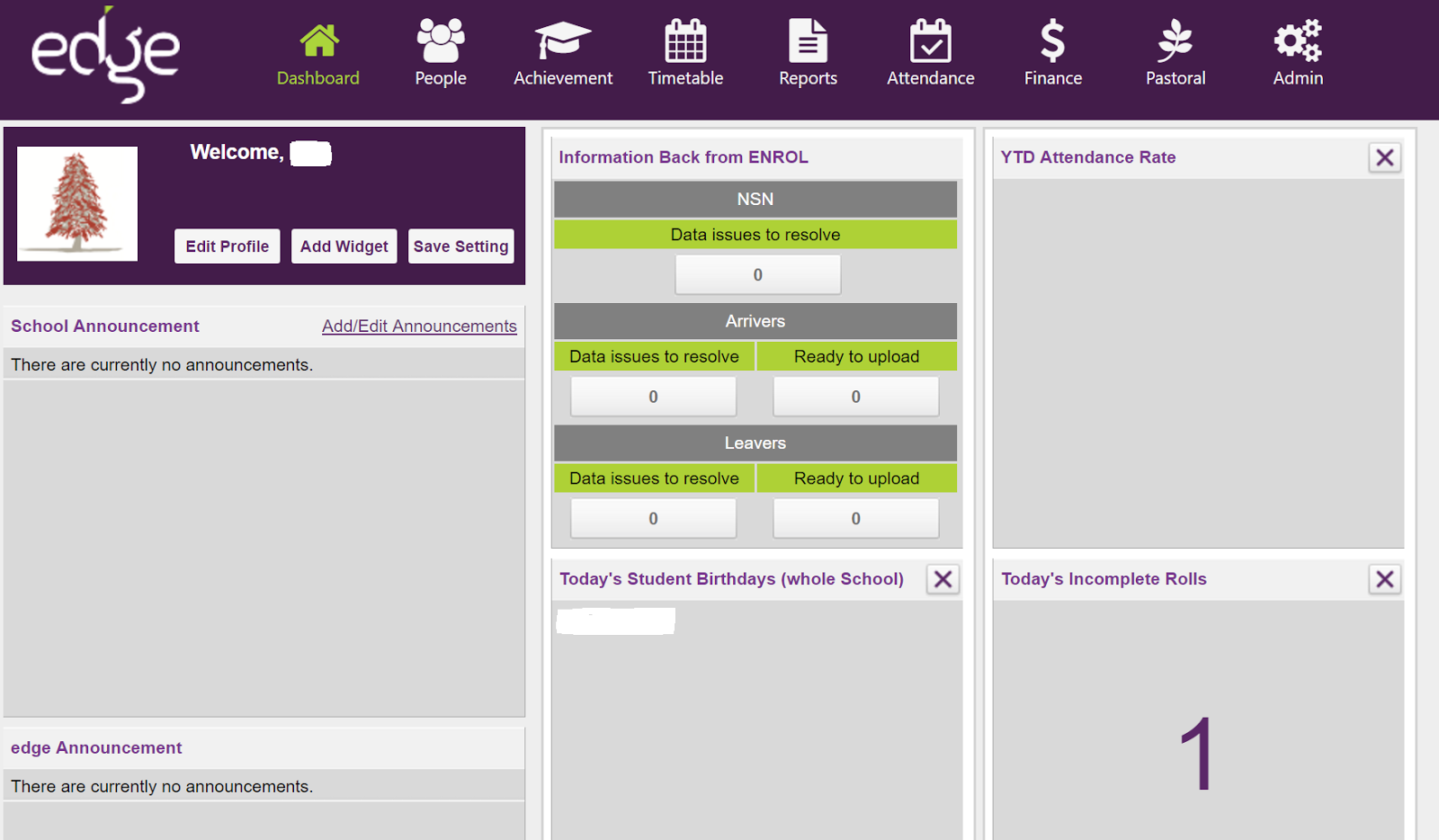
Task: Click the profile tree picture
Action: pos(76,203)
